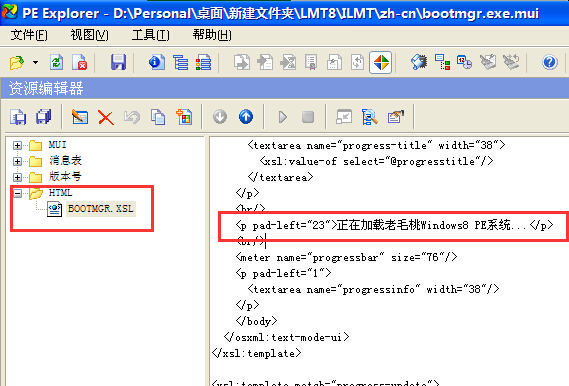Expand the 消息表 folder node
Viewport: 569px width, 386px height.
point(17,161)
